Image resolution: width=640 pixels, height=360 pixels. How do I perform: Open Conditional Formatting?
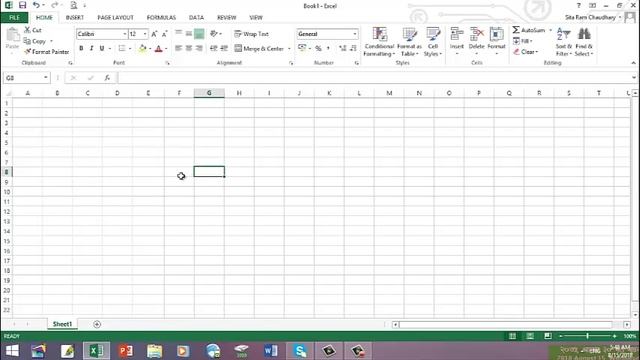379,42
